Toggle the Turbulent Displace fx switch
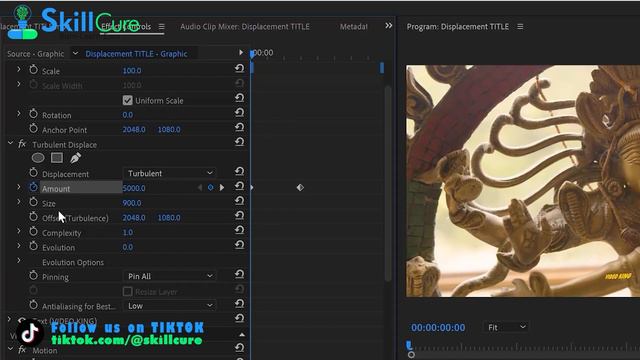Image resolution: width=640 pixels, height=360 pixels. click(22, 144)
